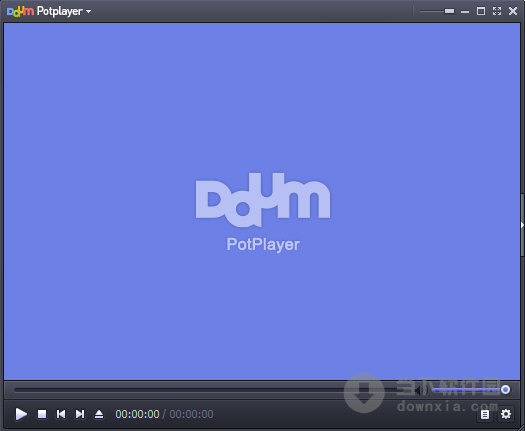Open the playlist panel icon
The height and width of the screenshot is (431, 525).
point(484,415)
